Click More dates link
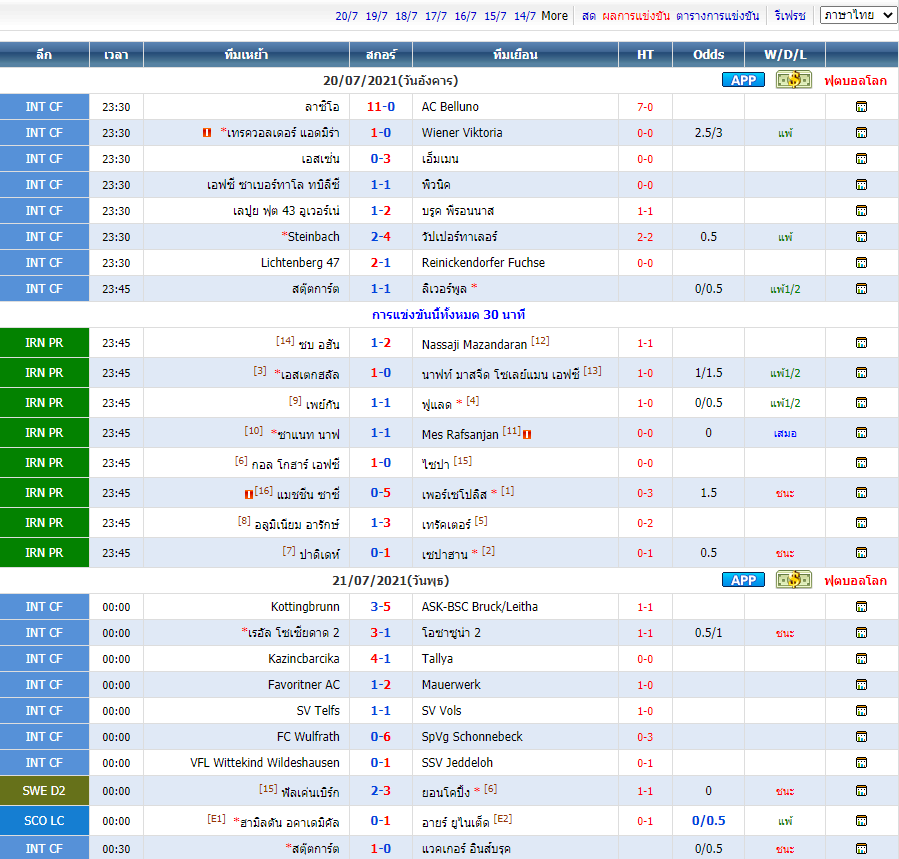Viewport: 899px width, 859px height. point(554,16)
